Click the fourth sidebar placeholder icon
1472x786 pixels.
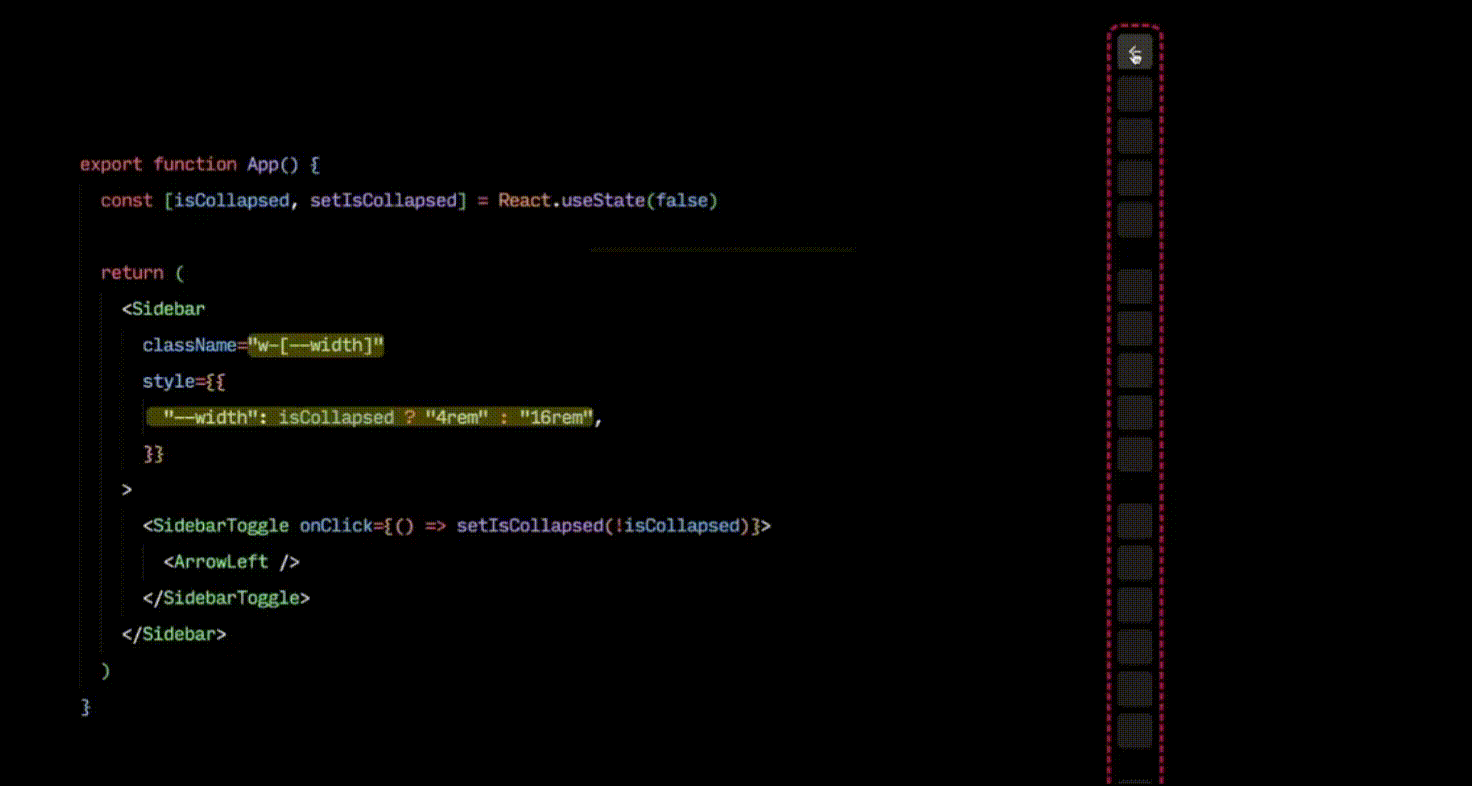(x=1135, y=220)
